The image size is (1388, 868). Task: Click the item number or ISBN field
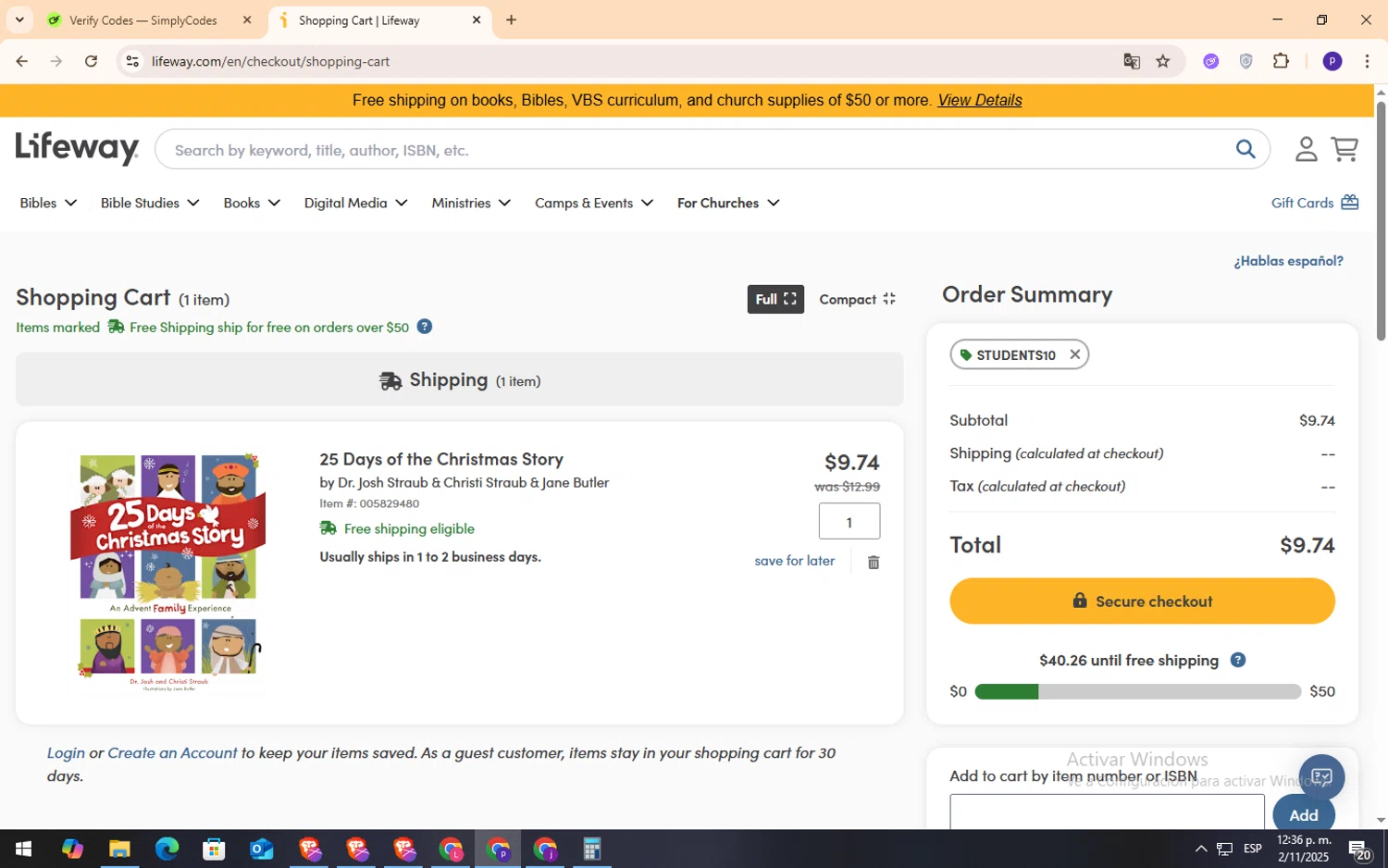pyautogui.click(x=1107, y=812)
